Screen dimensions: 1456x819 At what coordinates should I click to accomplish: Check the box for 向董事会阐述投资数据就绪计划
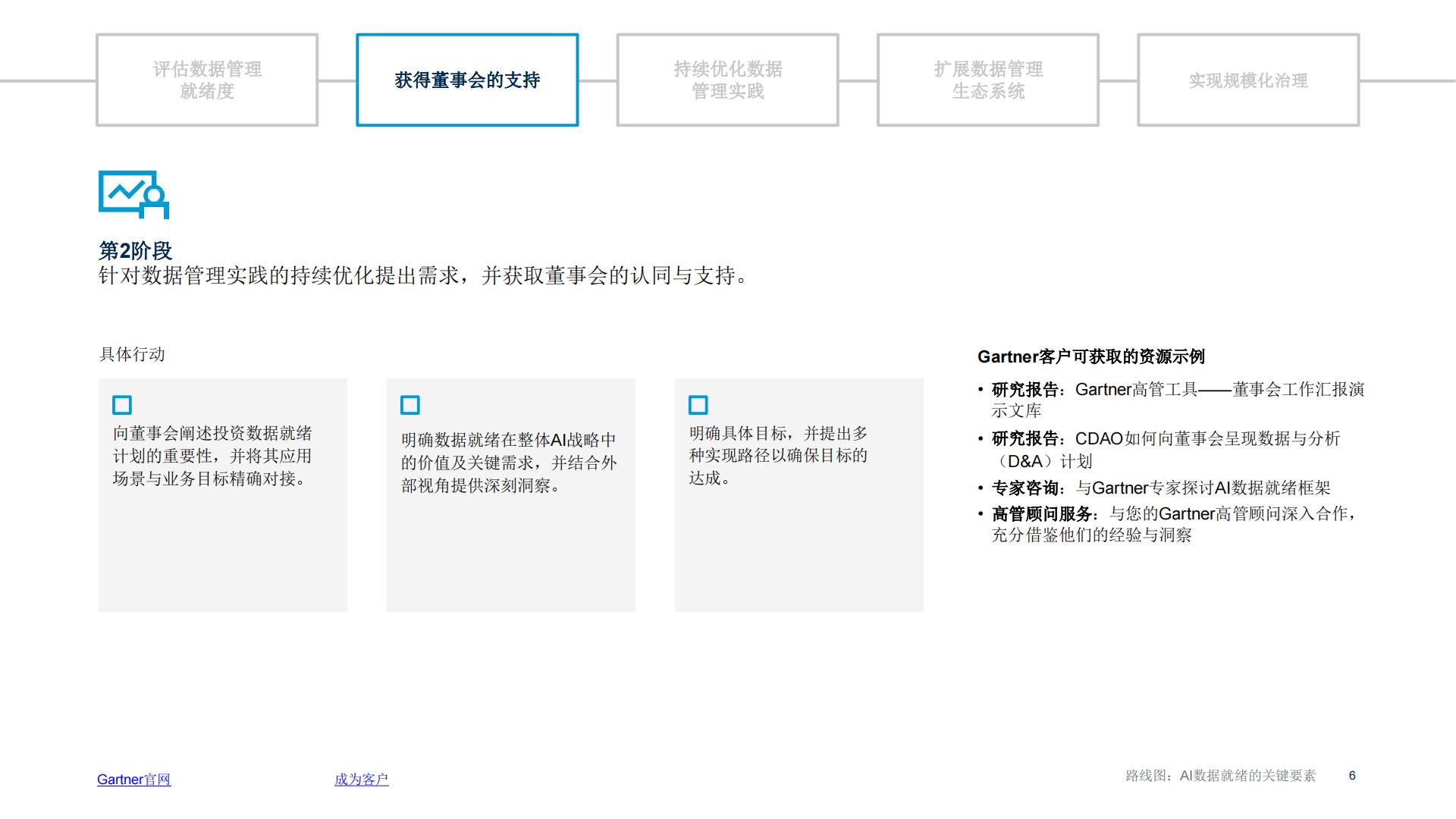pos(122,405)
